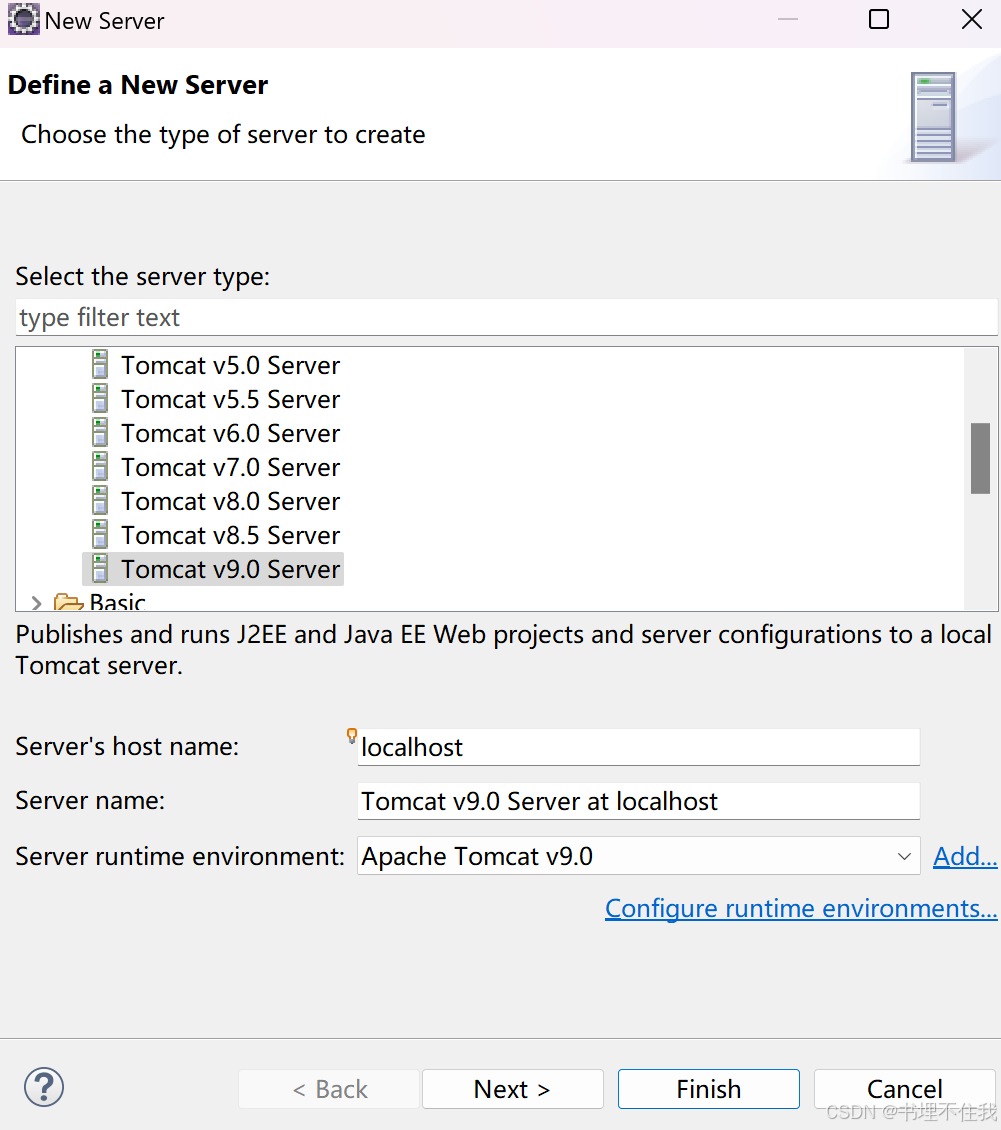Click the server list scrollbar thumb
Screen dimensions: 1001x1130
[980, 458]
